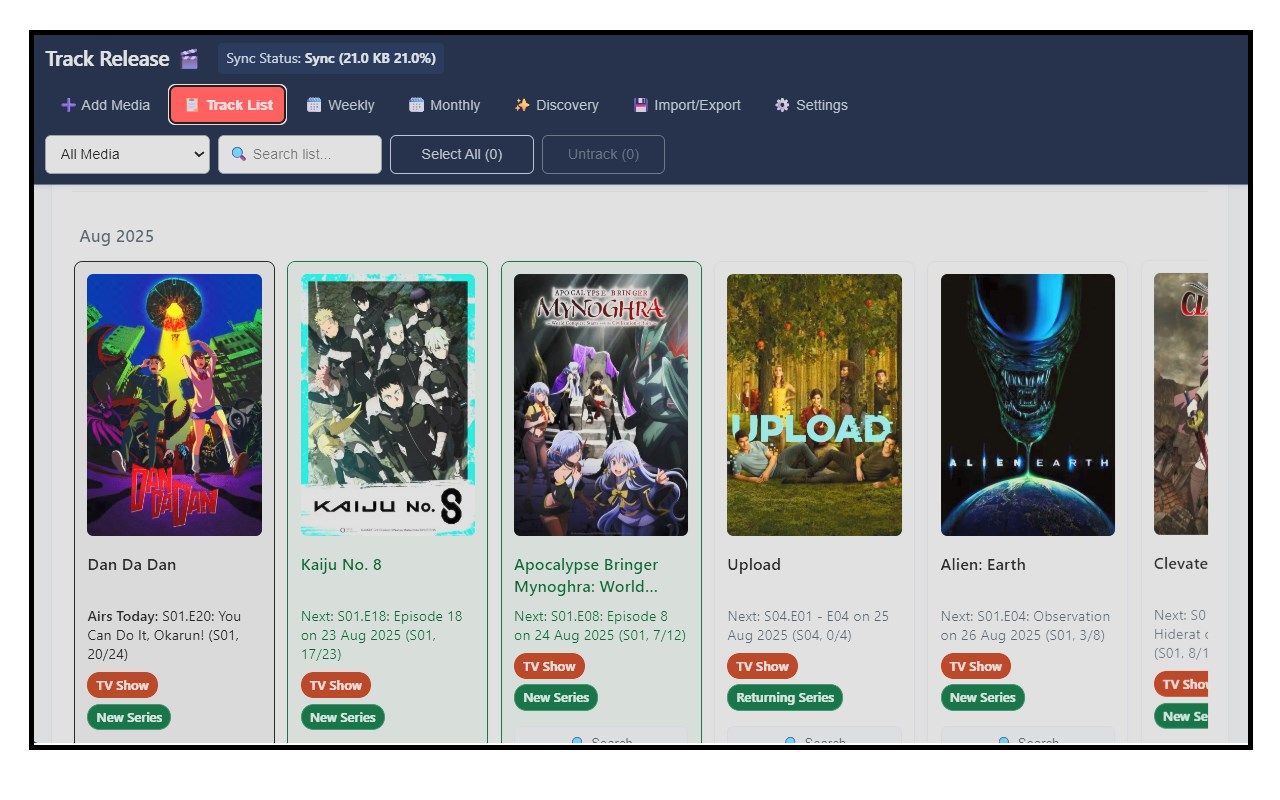The width and height of the screenshot is (1280, 800).
Task: Click the Upload title text
Action: (x=754, y=564)
